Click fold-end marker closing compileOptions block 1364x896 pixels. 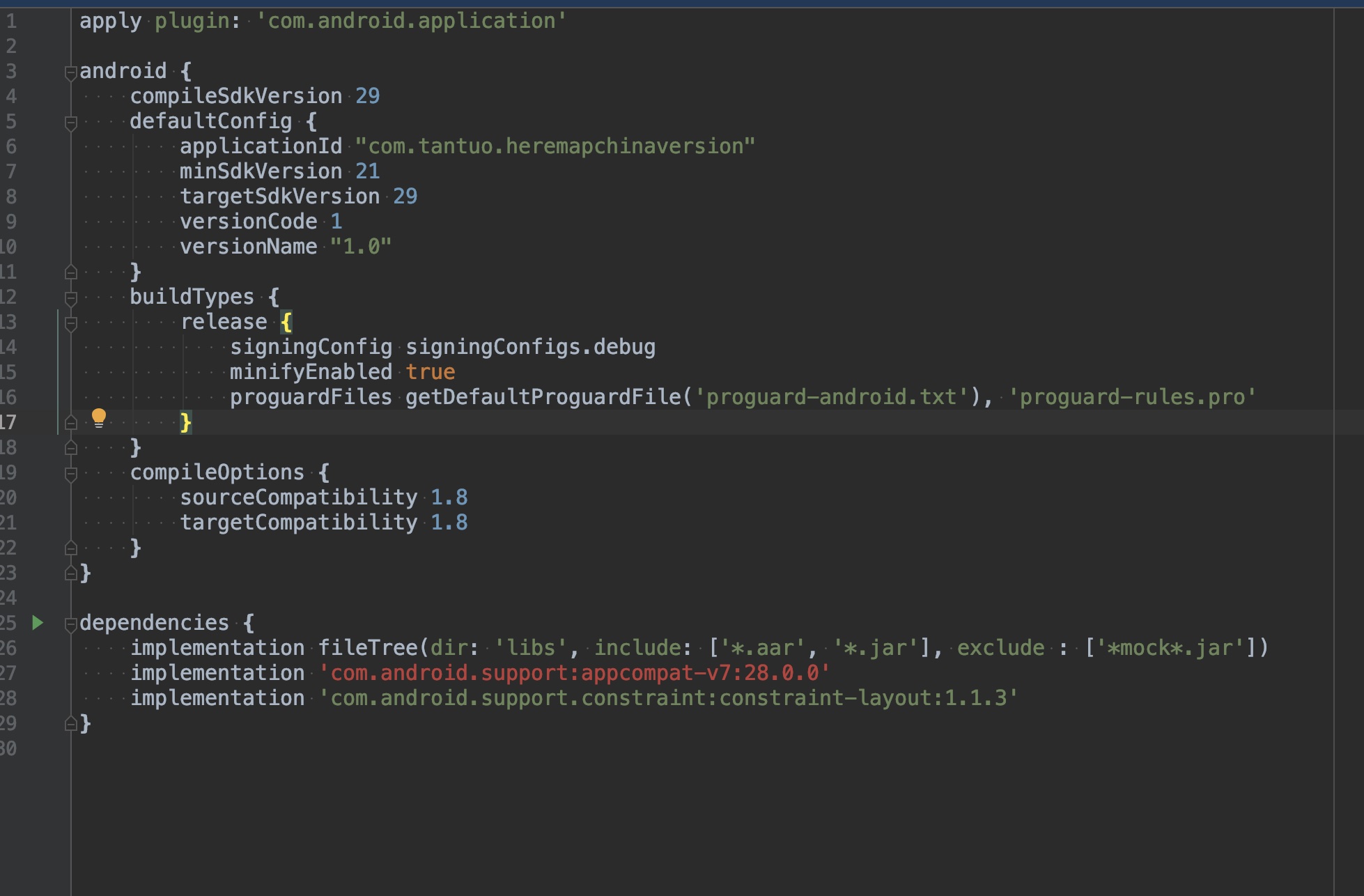pyautogui.click(x=70, y=548)
